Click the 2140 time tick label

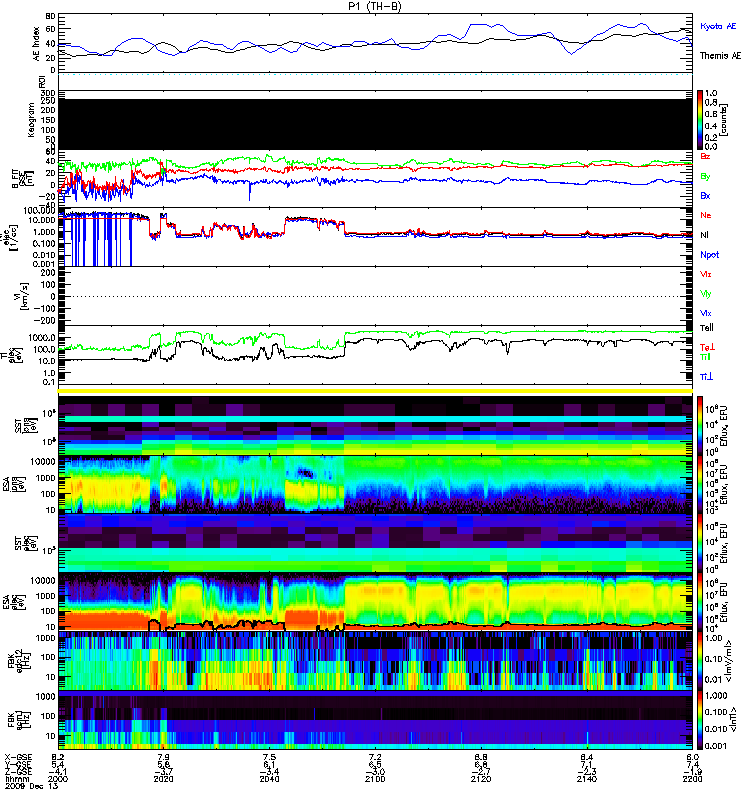pos(586,779)
